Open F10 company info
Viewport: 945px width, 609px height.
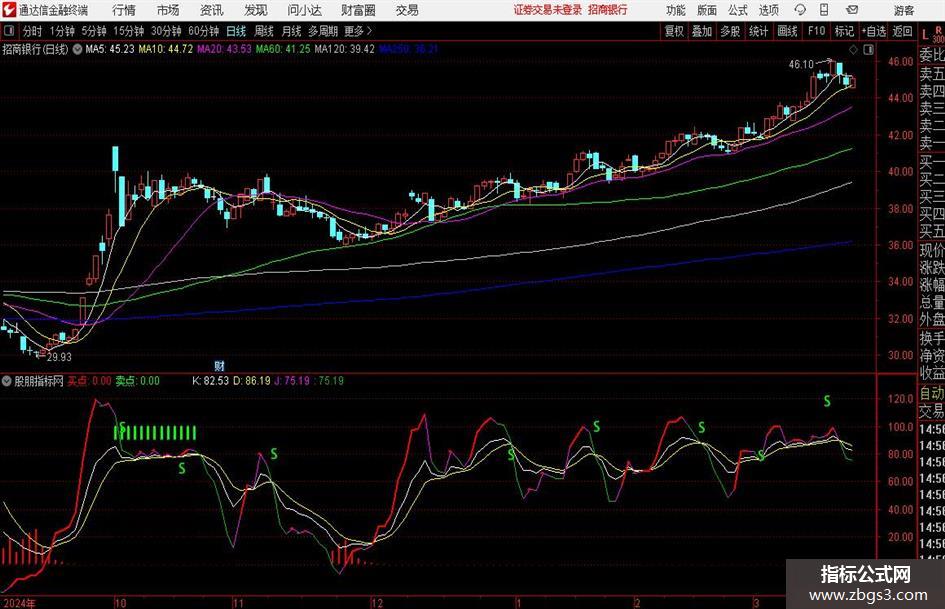pos(816,31)
